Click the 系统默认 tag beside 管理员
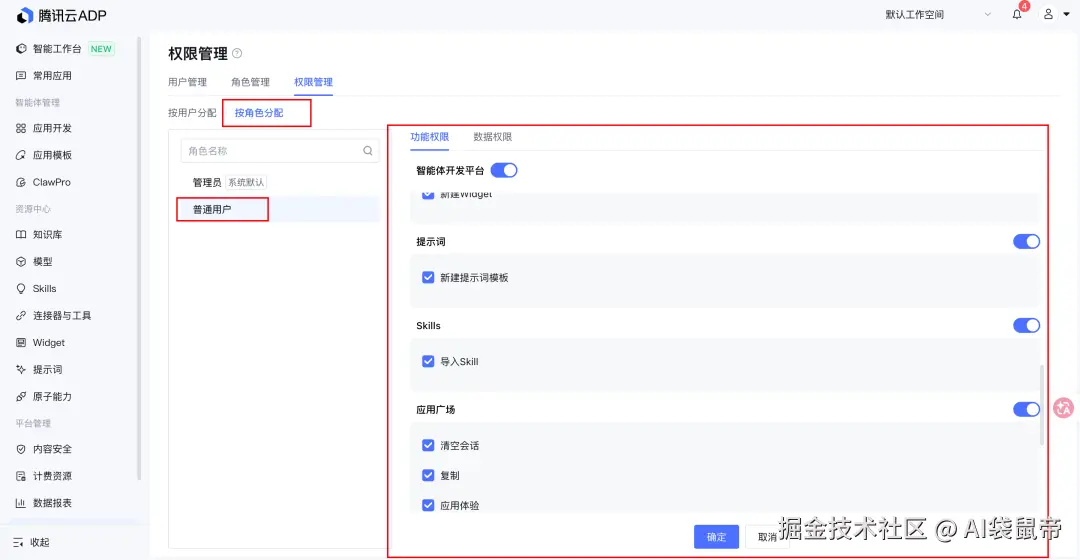This screenshot has height=560, width=1080. [x=246, y=183]
